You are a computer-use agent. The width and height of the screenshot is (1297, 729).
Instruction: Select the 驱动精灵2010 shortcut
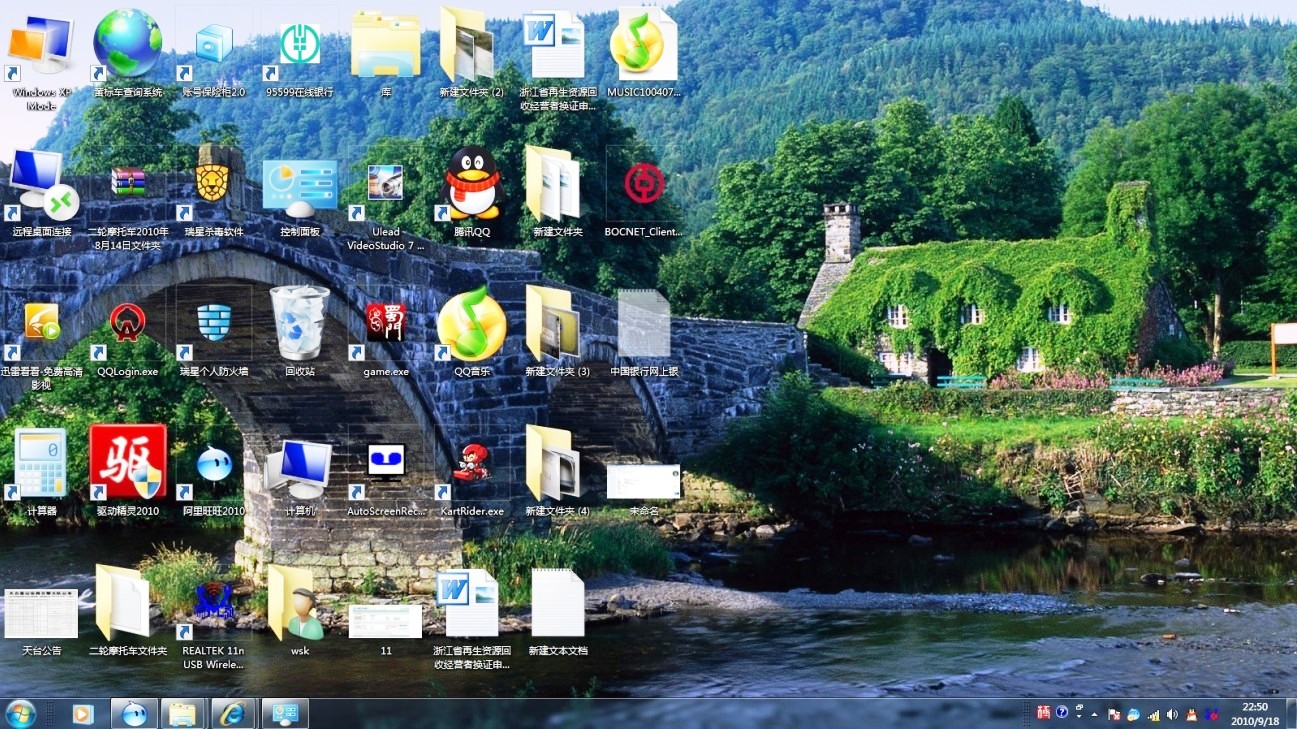tap(127, 463)
